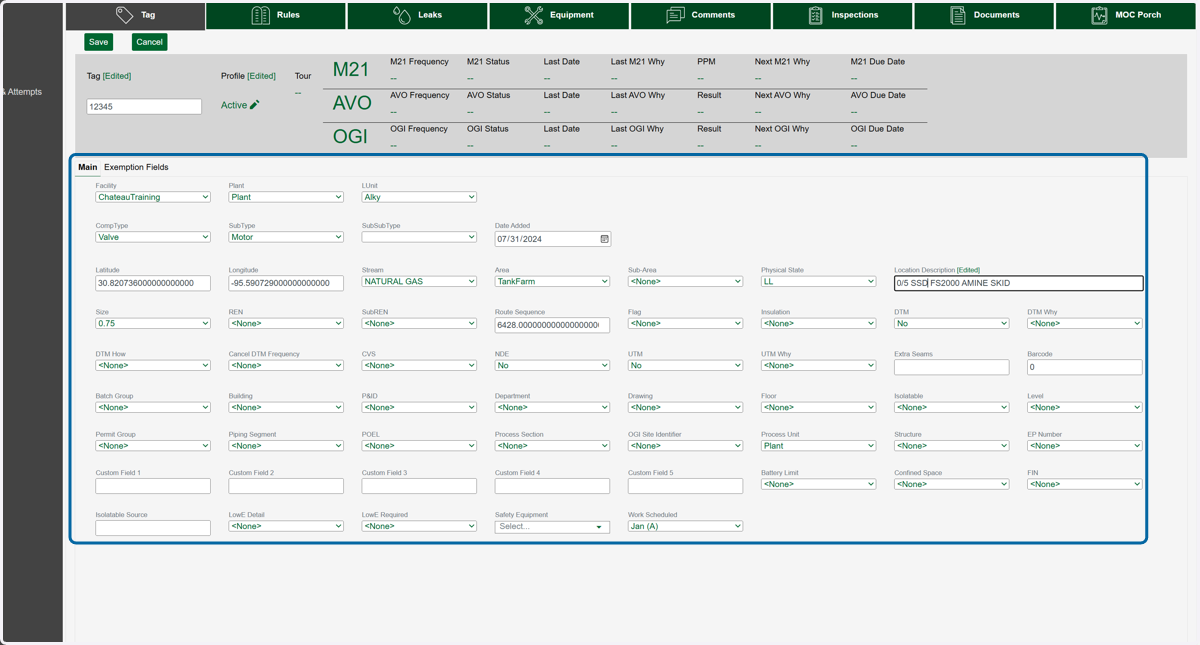
Task: Open the NDE dropdown showing No
Action: pos(552,365)
